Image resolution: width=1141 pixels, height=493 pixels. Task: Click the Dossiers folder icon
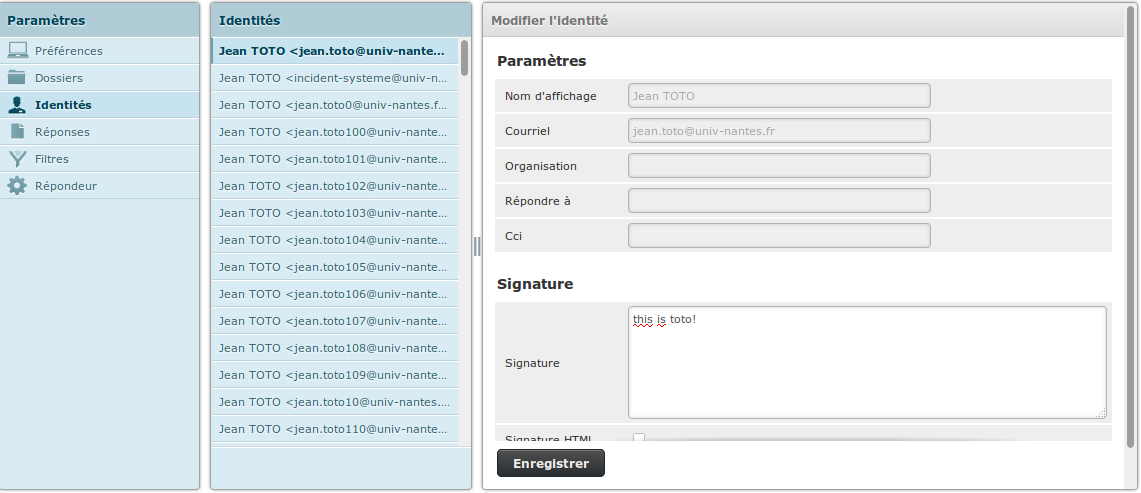coord(17,77)
